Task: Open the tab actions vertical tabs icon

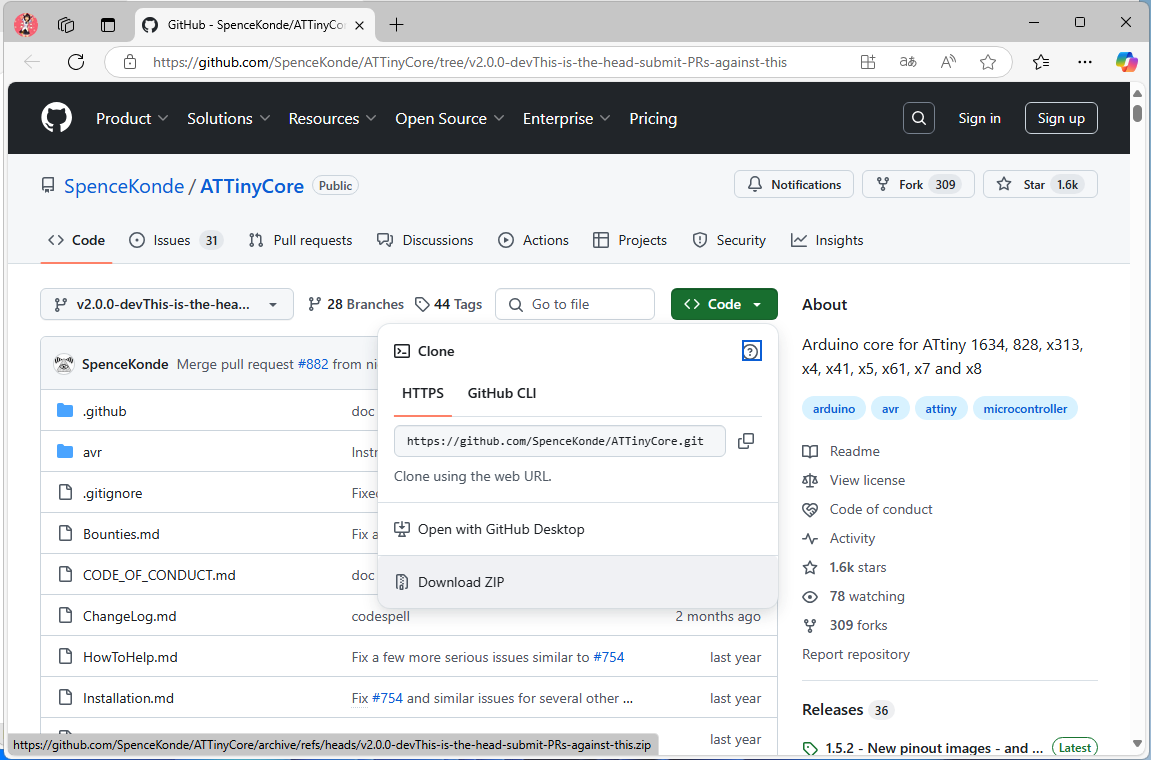Action: pyautogui.click(x=108, y=25)
